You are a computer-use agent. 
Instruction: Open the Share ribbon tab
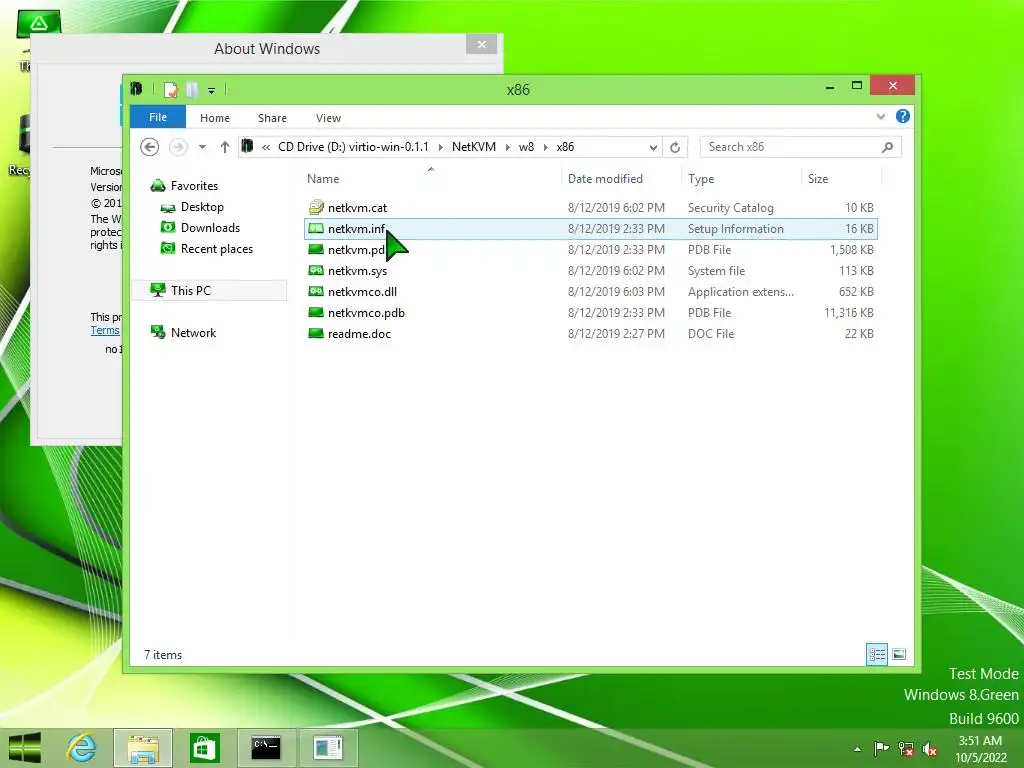point(272,118)
